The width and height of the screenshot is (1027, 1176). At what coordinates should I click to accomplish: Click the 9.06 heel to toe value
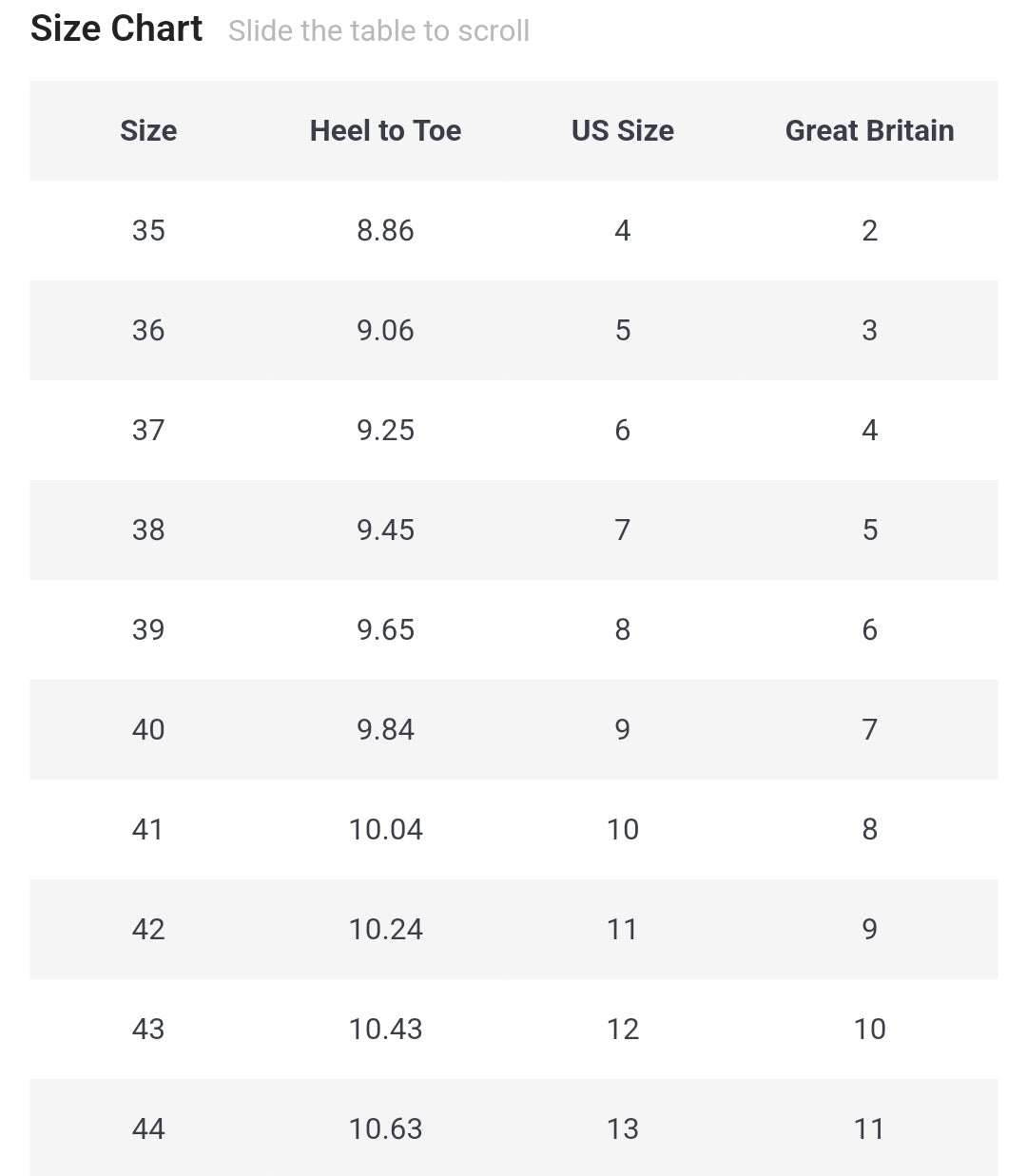(385, 330)
